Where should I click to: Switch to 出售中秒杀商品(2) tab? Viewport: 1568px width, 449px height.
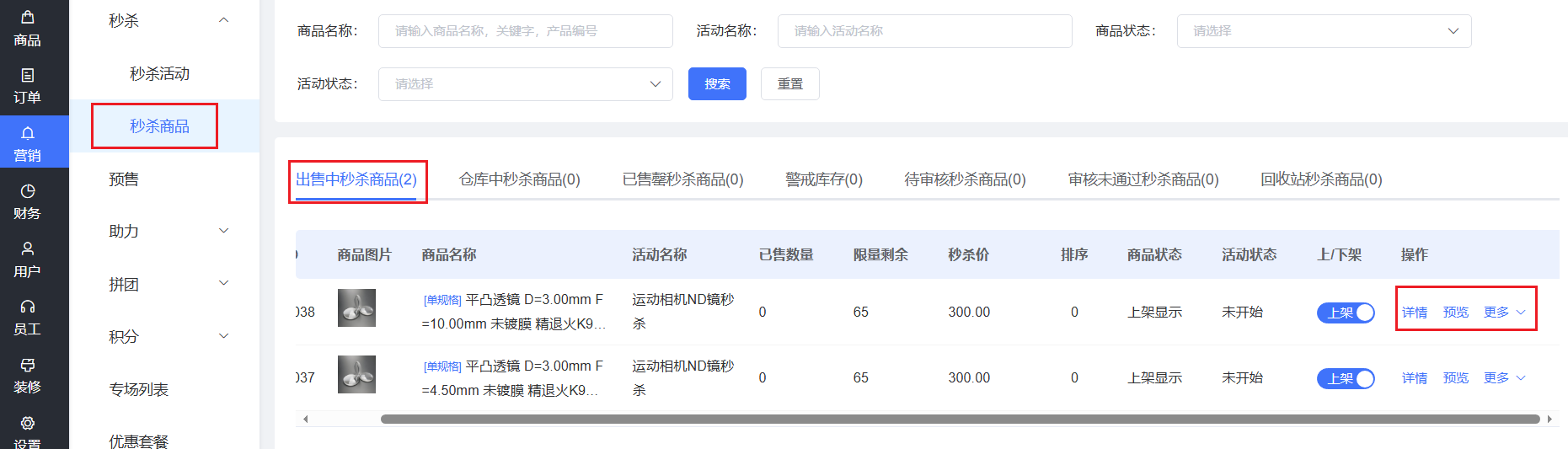[356, 179]
